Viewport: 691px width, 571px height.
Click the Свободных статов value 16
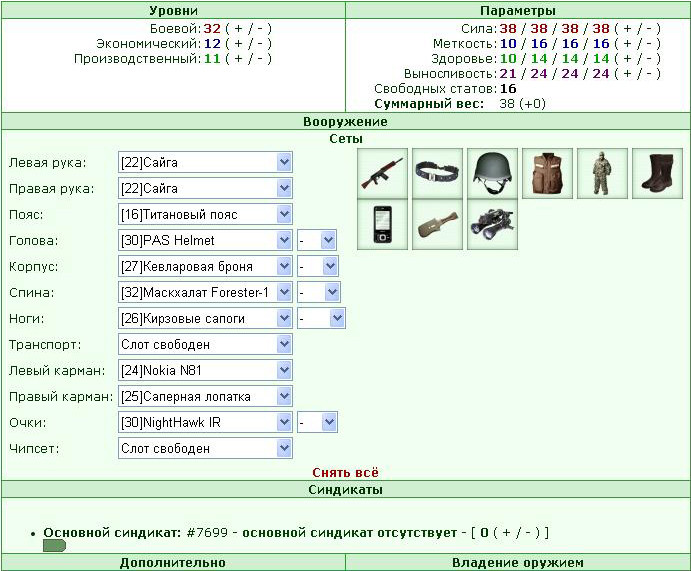pyautogui.click(x=508, y=89)
